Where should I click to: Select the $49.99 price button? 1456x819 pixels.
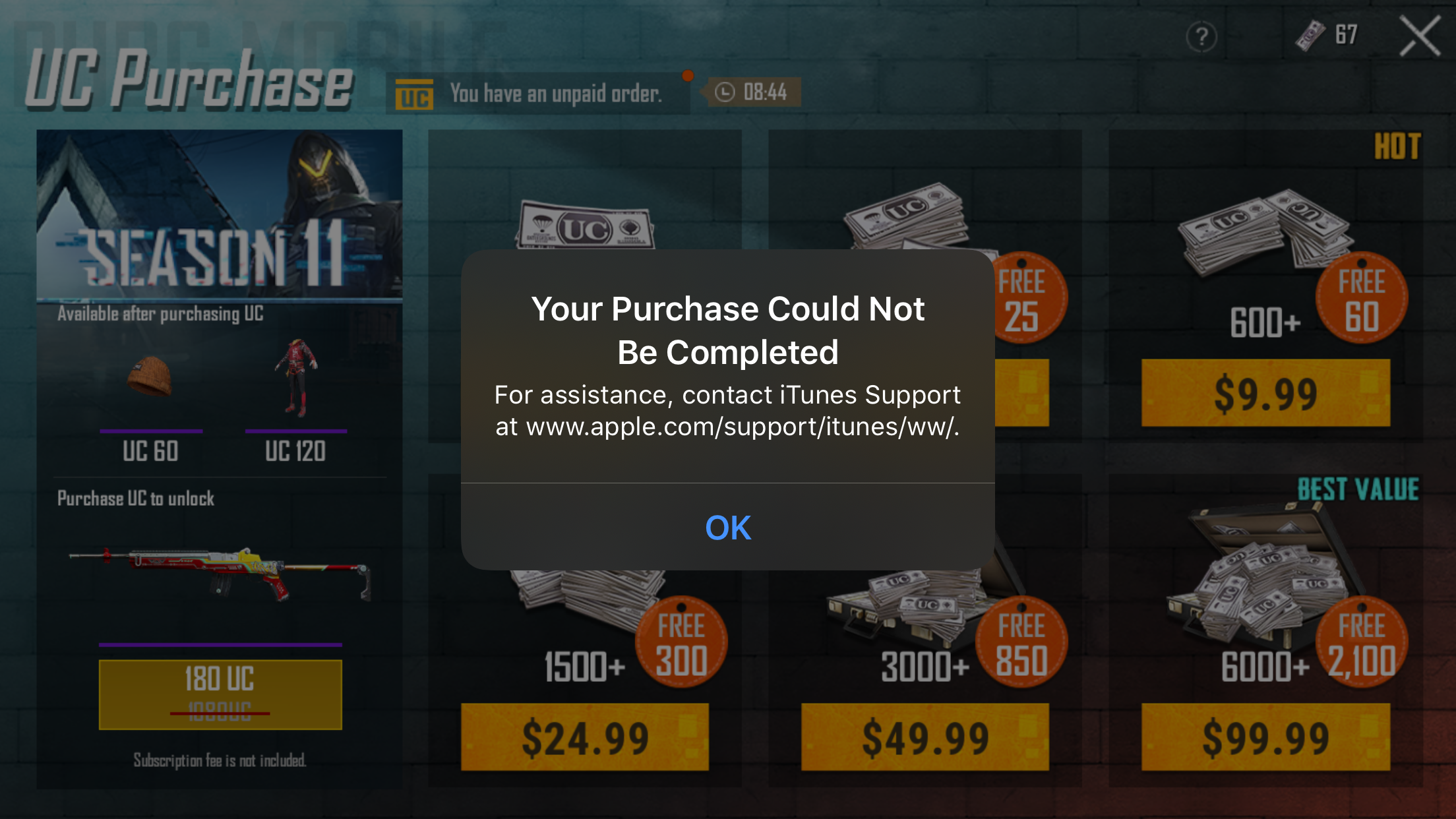click(925, 737)
